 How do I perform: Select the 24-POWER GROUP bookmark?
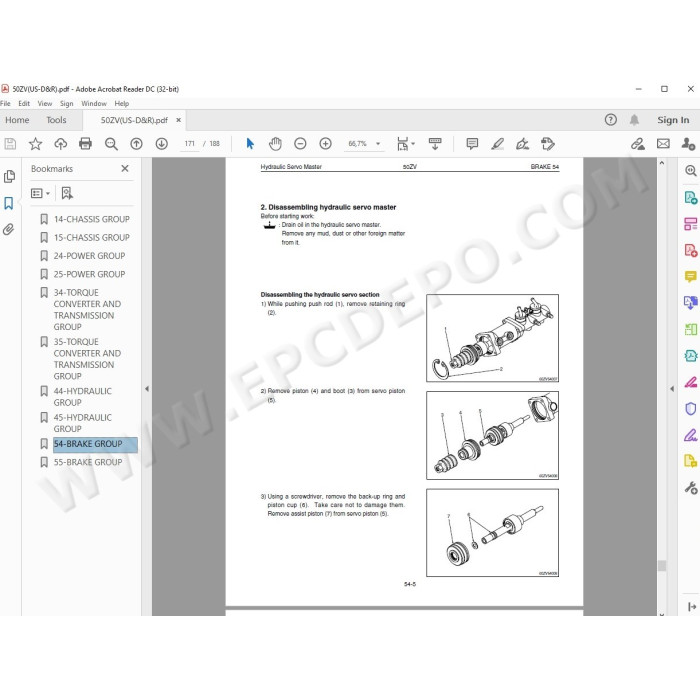pyautogui.click(x=89, y=256)
